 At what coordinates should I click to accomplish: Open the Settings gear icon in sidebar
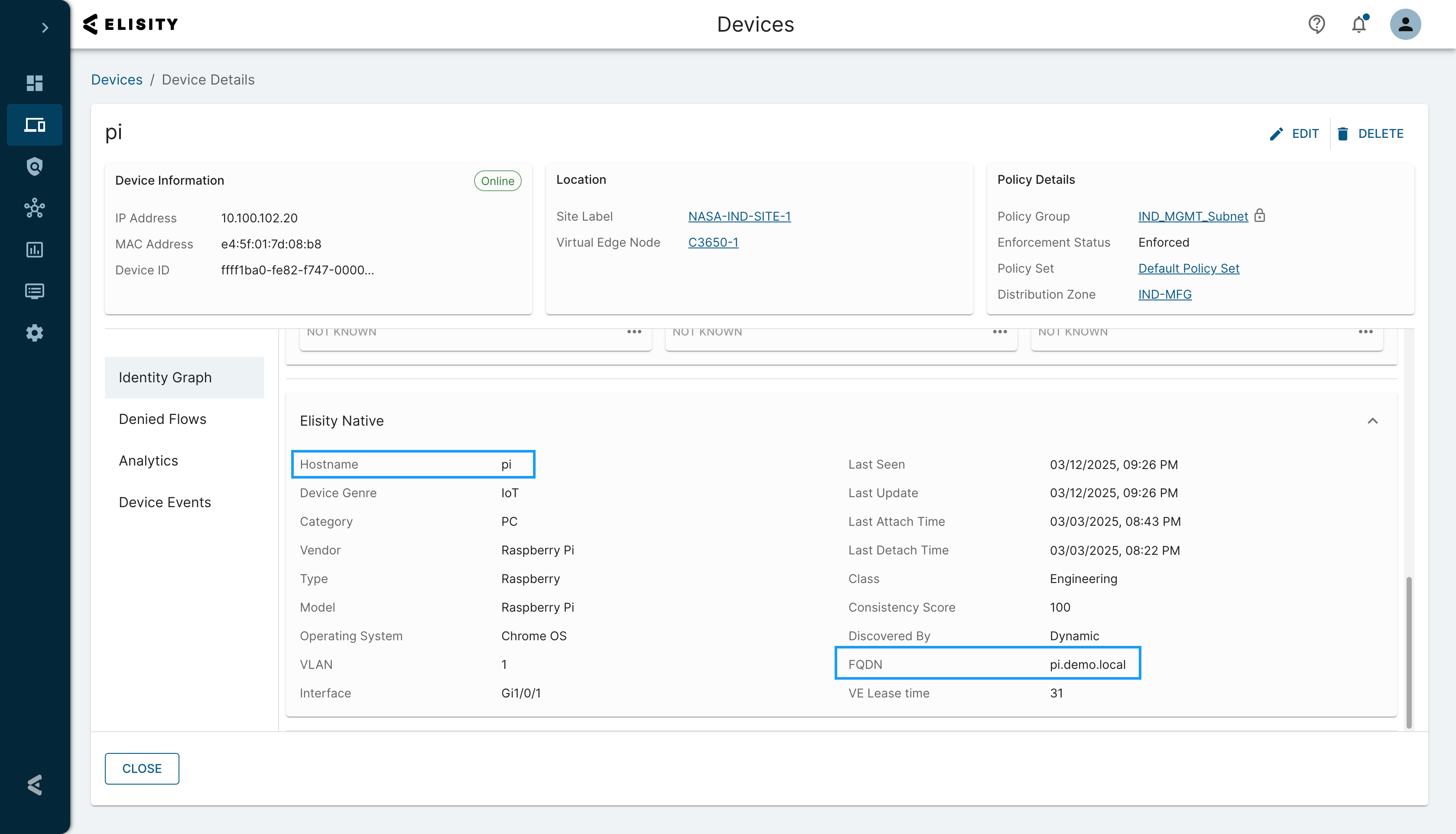tap(34, 333)
